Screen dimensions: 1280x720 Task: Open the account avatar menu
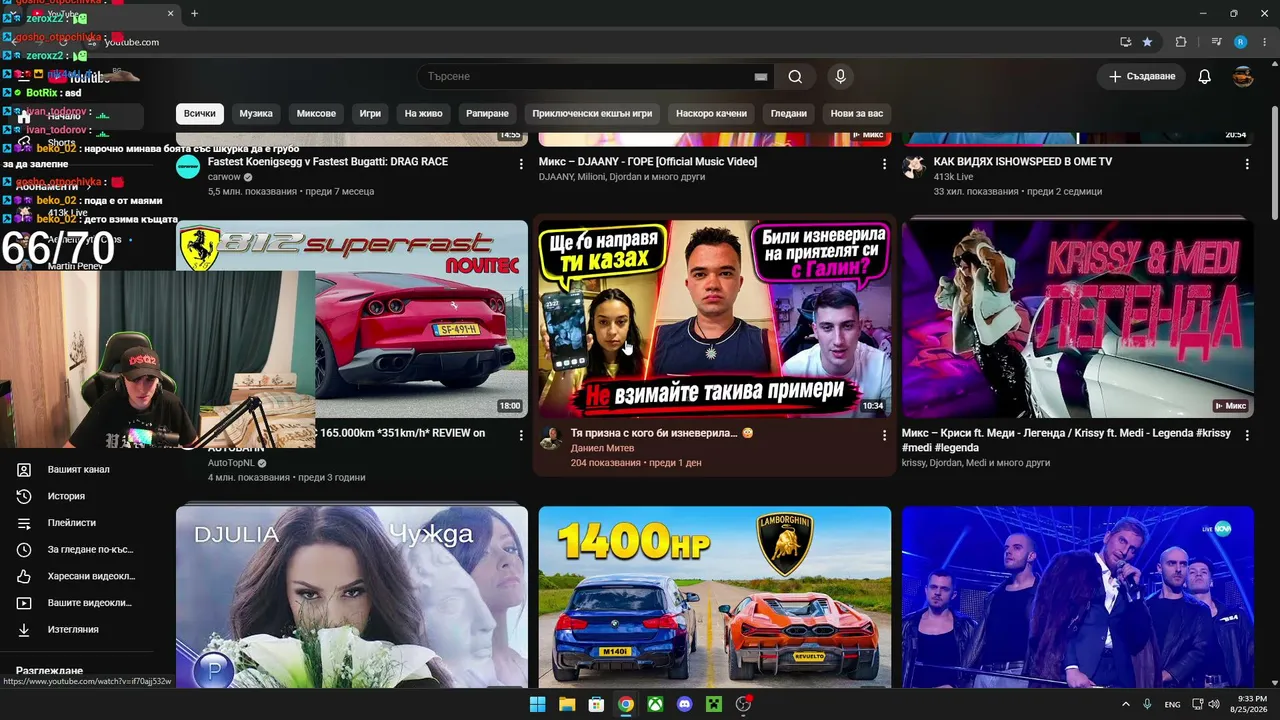pos(1243,77)
